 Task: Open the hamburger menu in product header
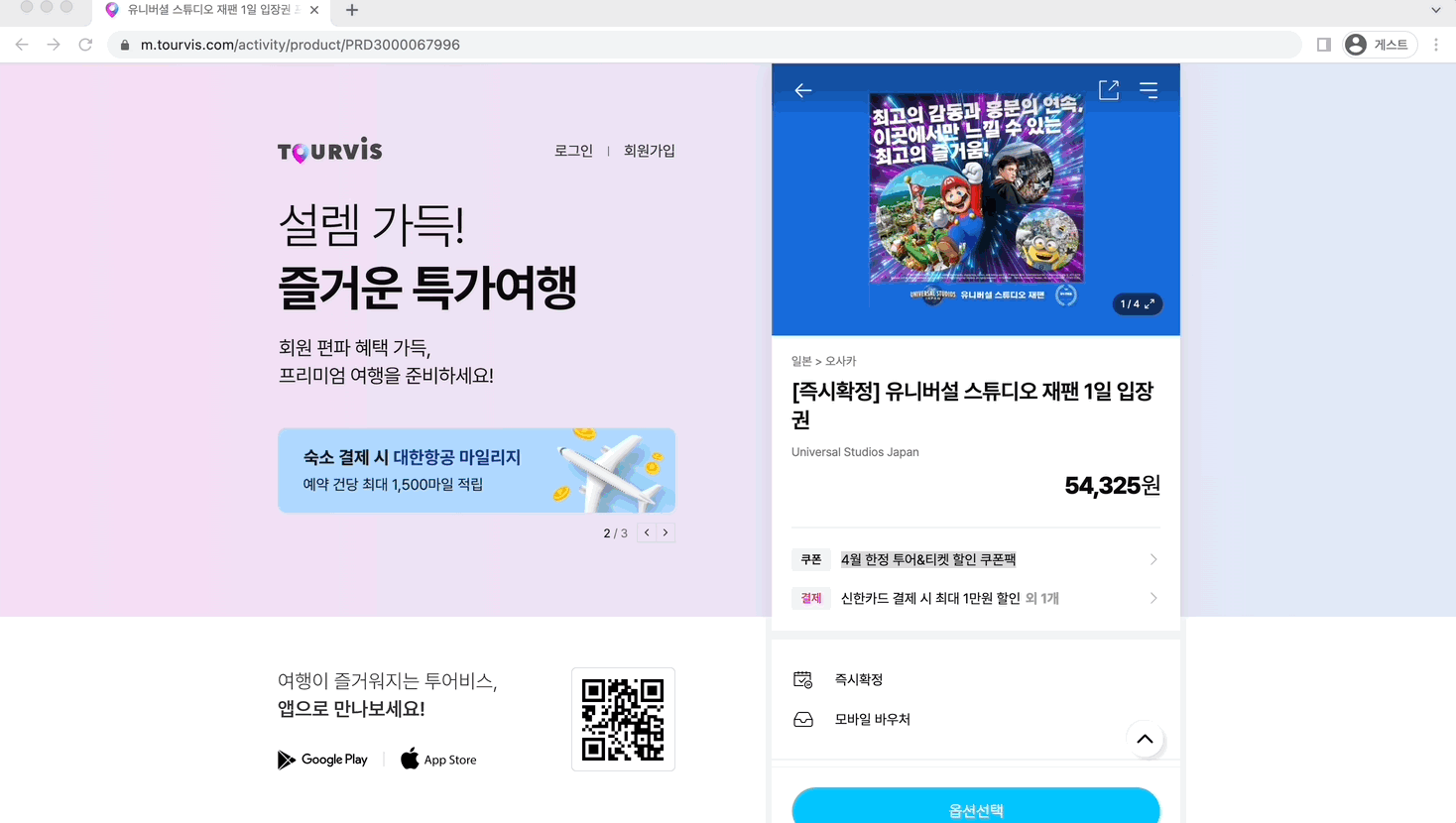coord(1149,90)
